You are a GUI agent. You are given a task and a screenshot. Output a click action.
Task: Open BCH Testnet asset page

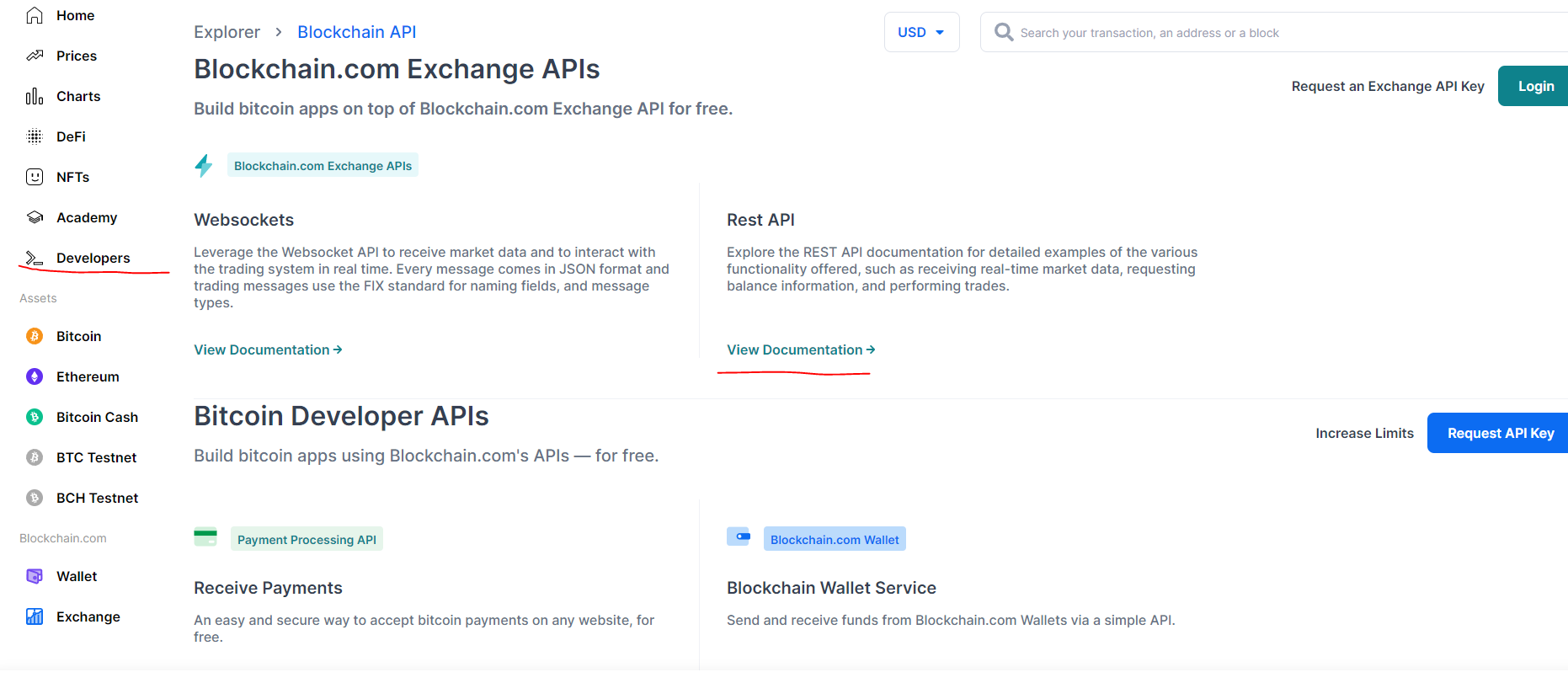[x=97, y=498]
